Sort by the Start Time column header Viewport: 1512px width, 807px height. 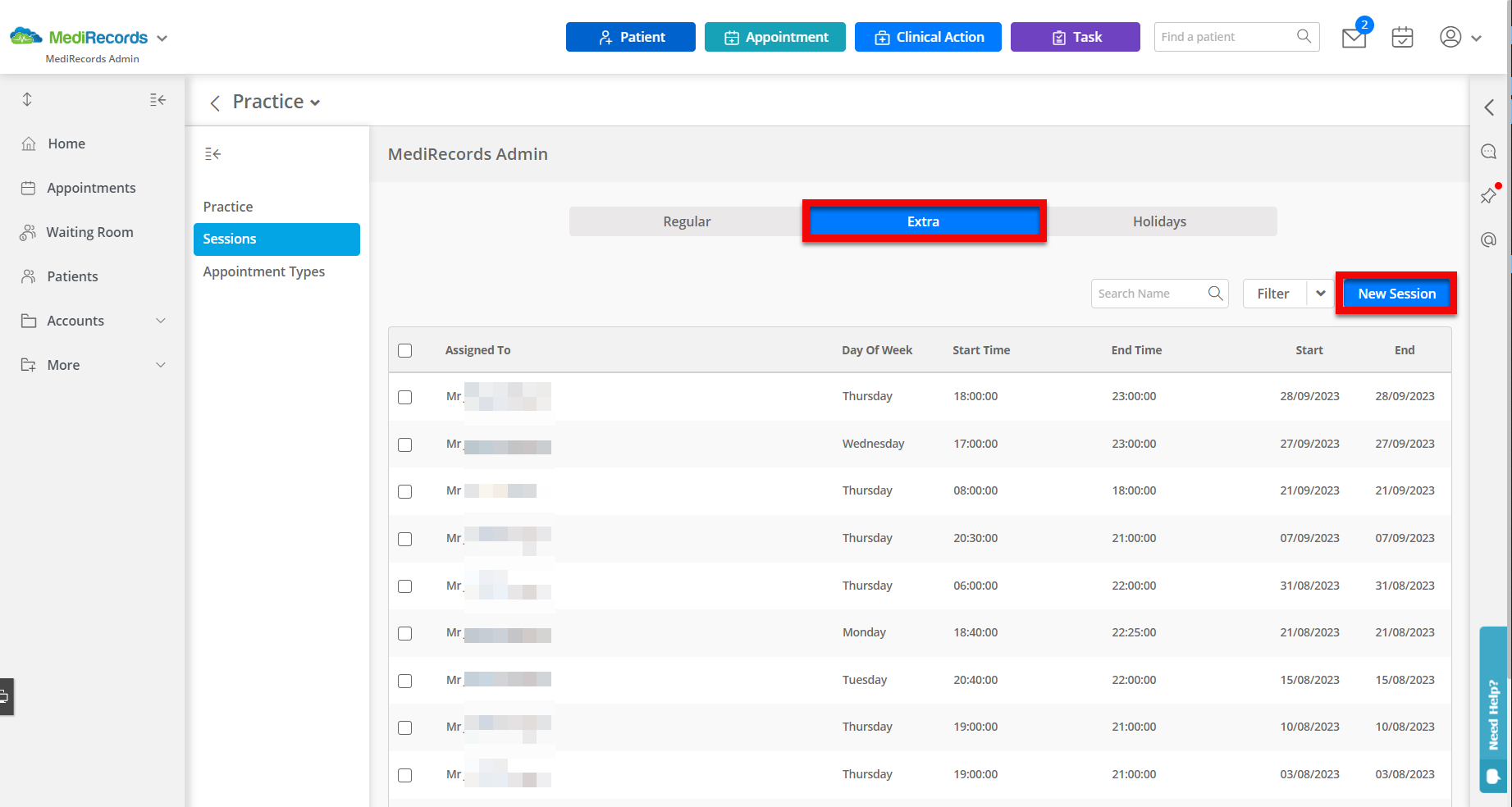[x=981, y=350]
